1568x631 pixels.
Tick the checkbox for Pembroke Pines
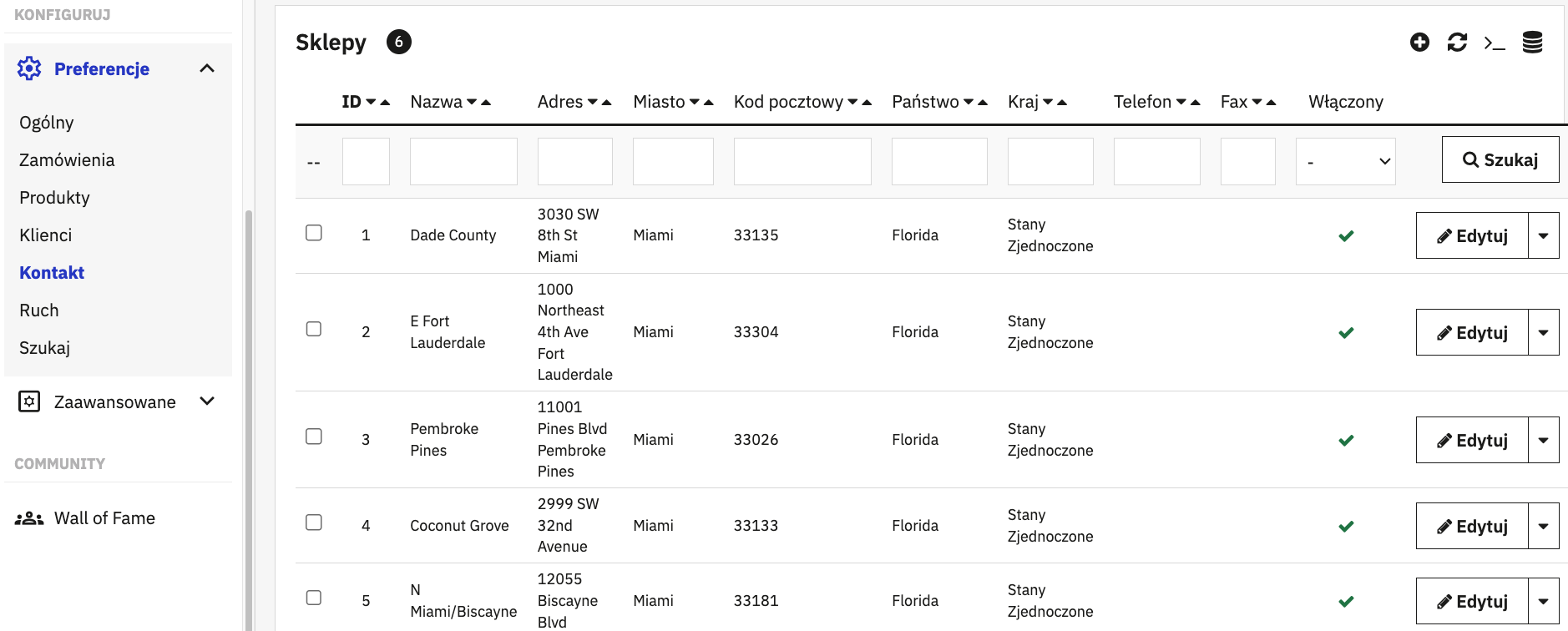coord(314,437)
